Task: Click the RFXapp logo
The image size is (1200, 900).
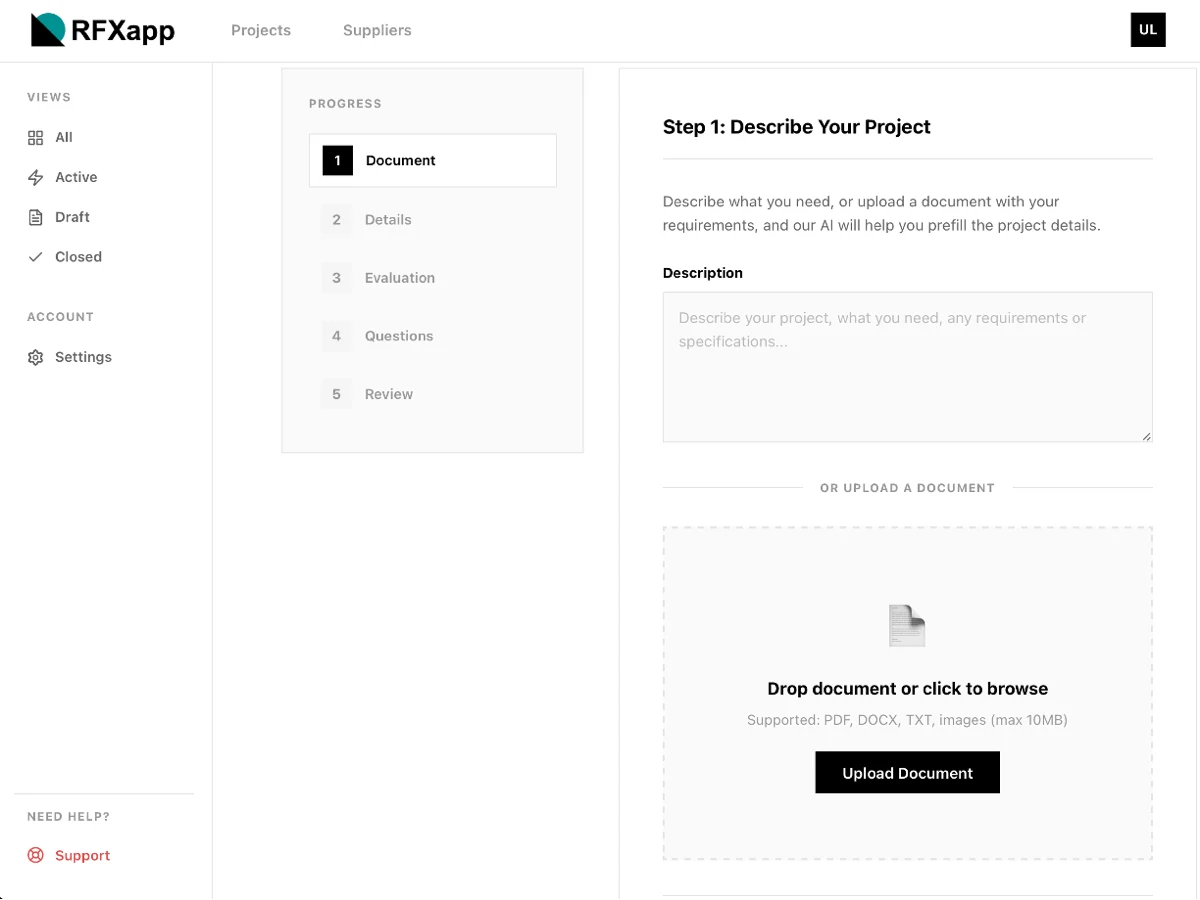Action: click(x=103, y=30)
